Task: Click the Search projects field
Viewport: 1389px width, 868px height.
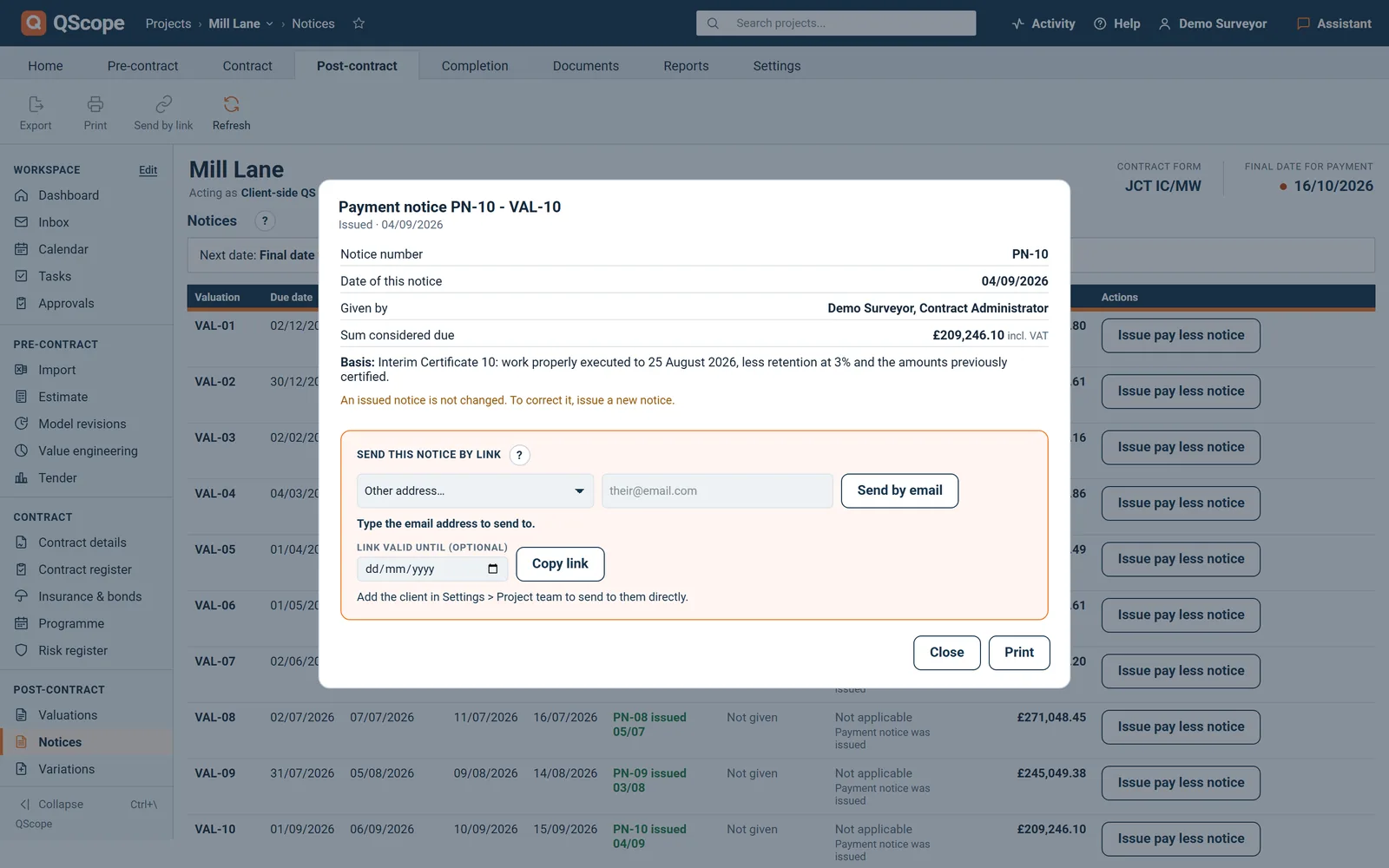Action: [x=836, y=23]
